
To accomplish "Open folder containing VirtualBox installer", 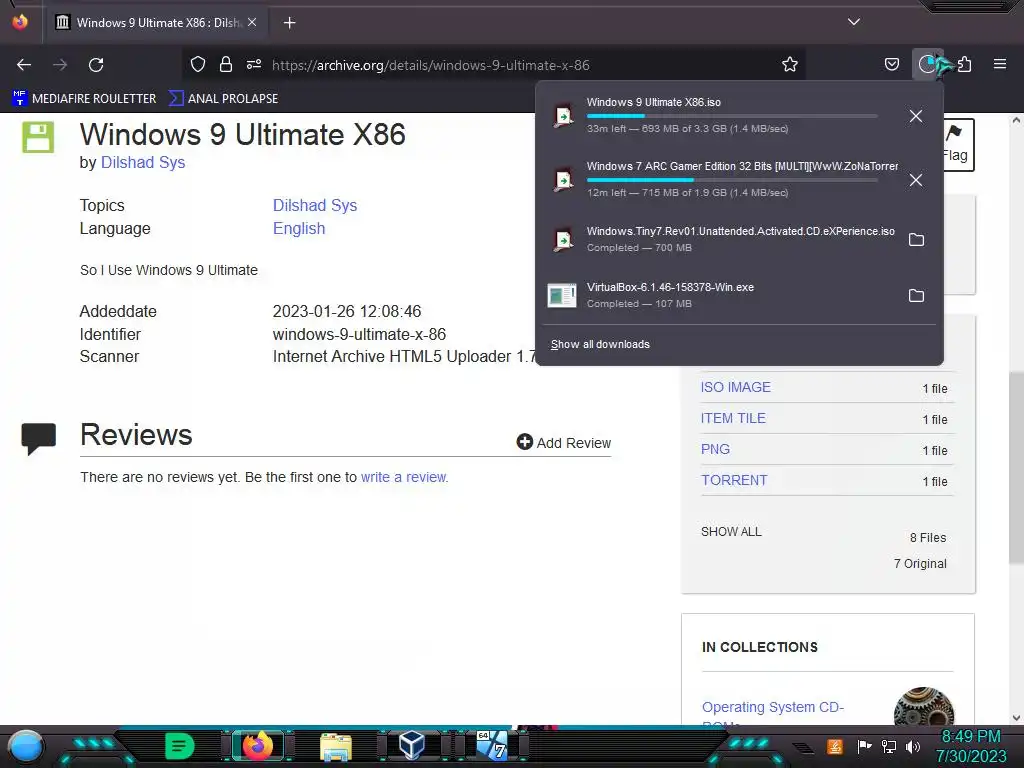I will tap(916, 296).
